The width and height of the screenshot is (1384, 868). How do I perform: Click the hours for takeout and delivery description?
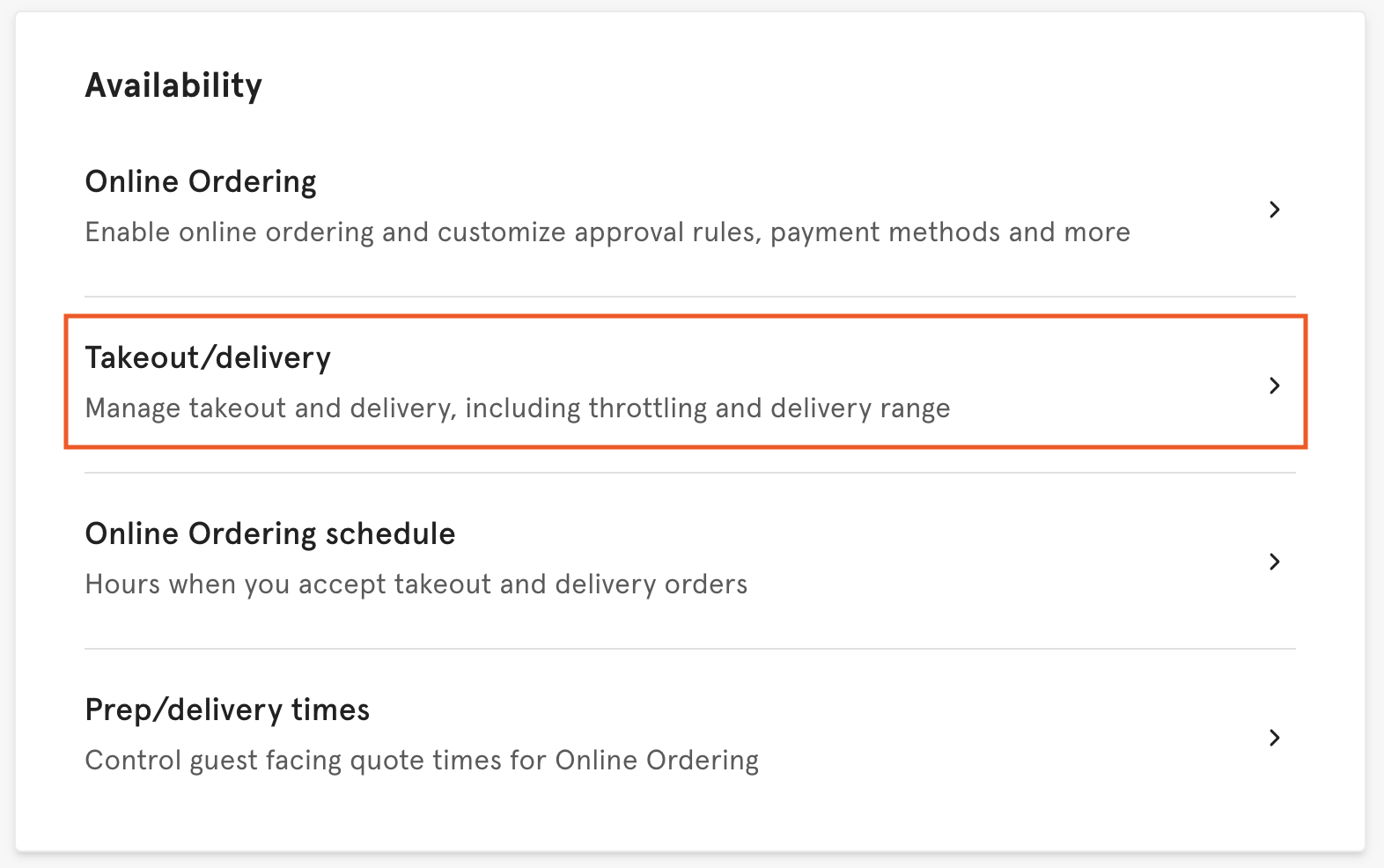pyautogui.click(x=416, y=584)
